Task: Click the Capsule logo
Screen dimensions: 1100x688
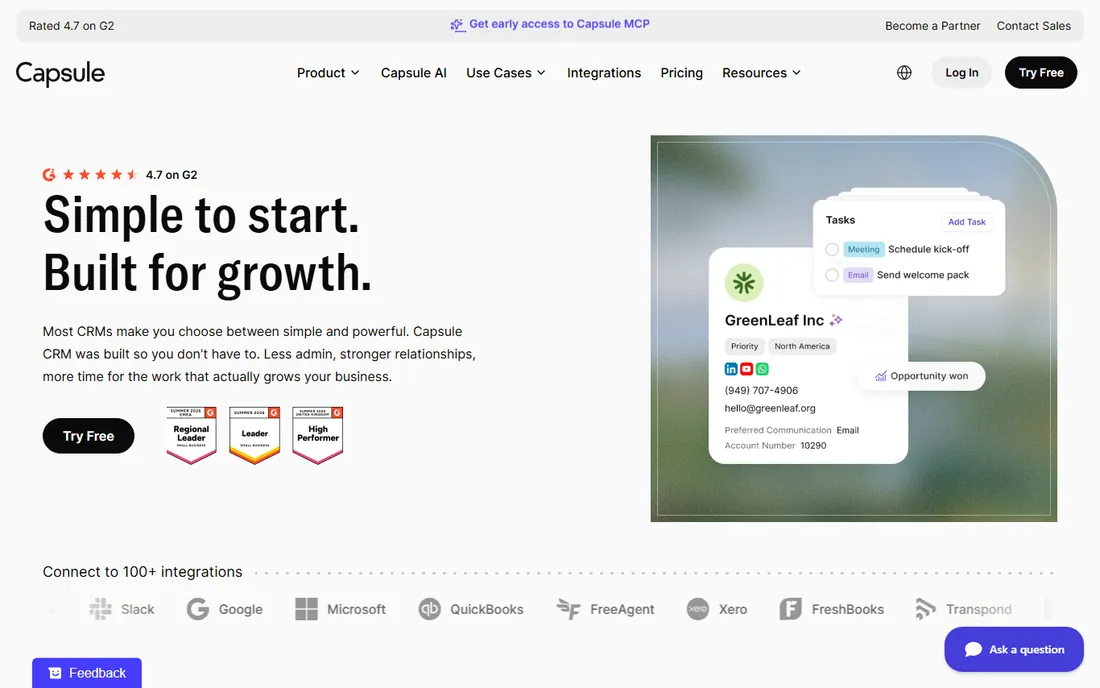Action: tap(60, 73)
